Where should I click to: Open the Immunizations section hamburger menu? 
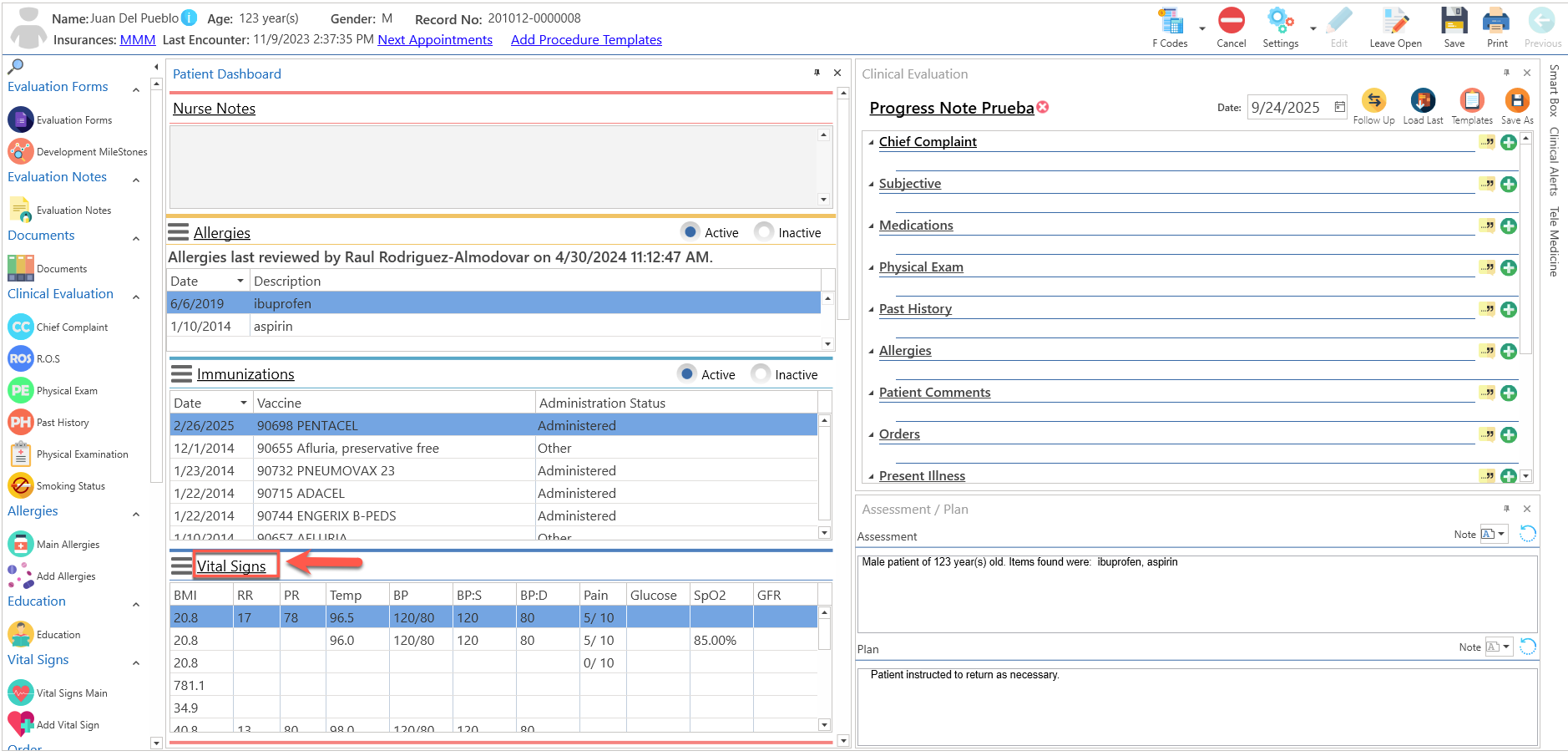coord(181,373)
